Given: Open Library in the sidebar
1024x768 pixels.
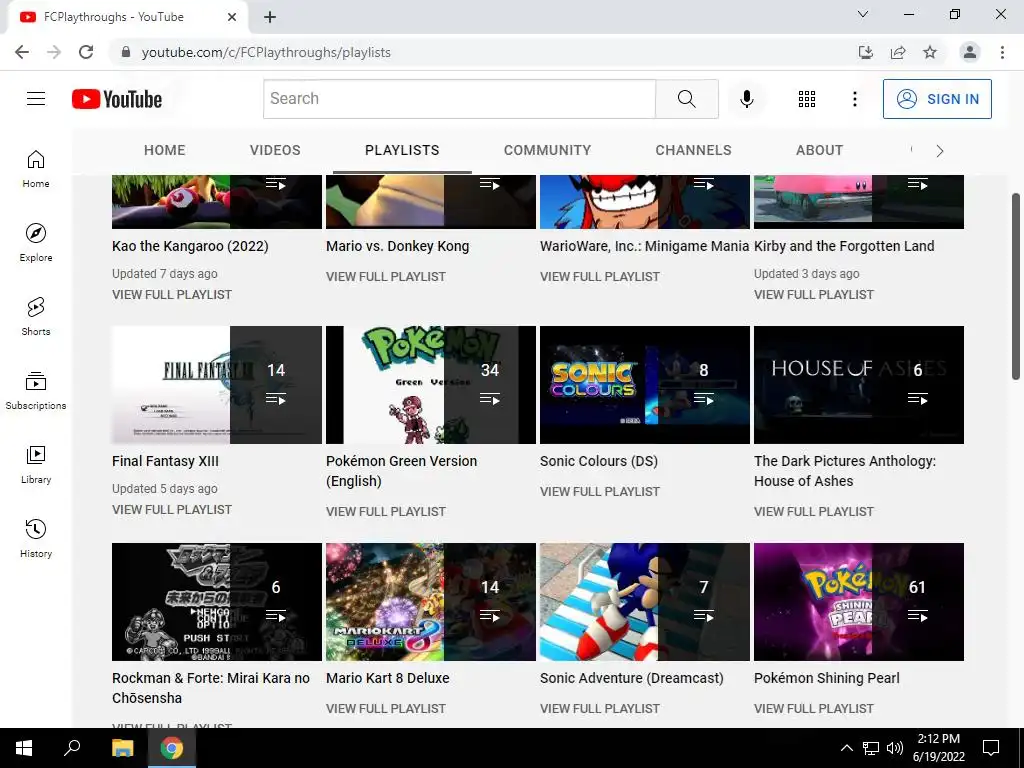Looking at the screenshot, I should (36, 464).
